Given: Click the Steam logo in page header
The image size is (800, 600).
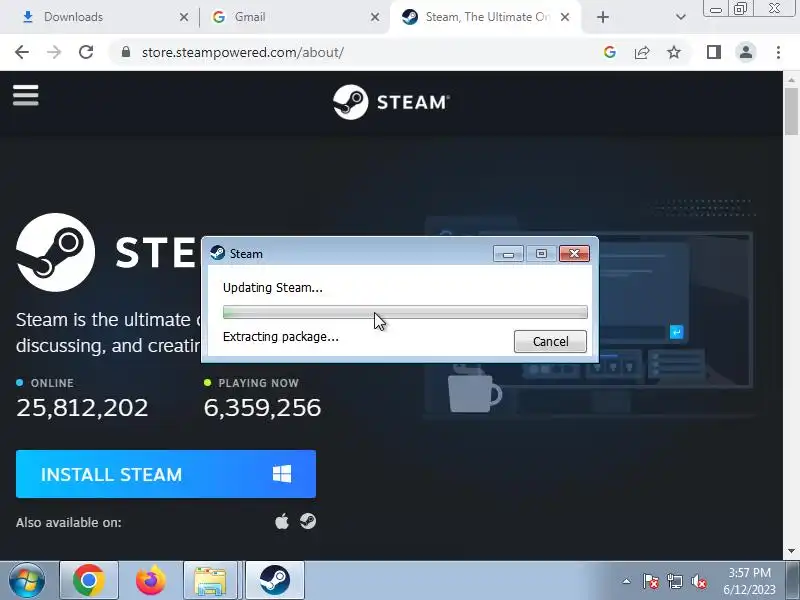Looking at the screenshot, I should coord(391,102).
